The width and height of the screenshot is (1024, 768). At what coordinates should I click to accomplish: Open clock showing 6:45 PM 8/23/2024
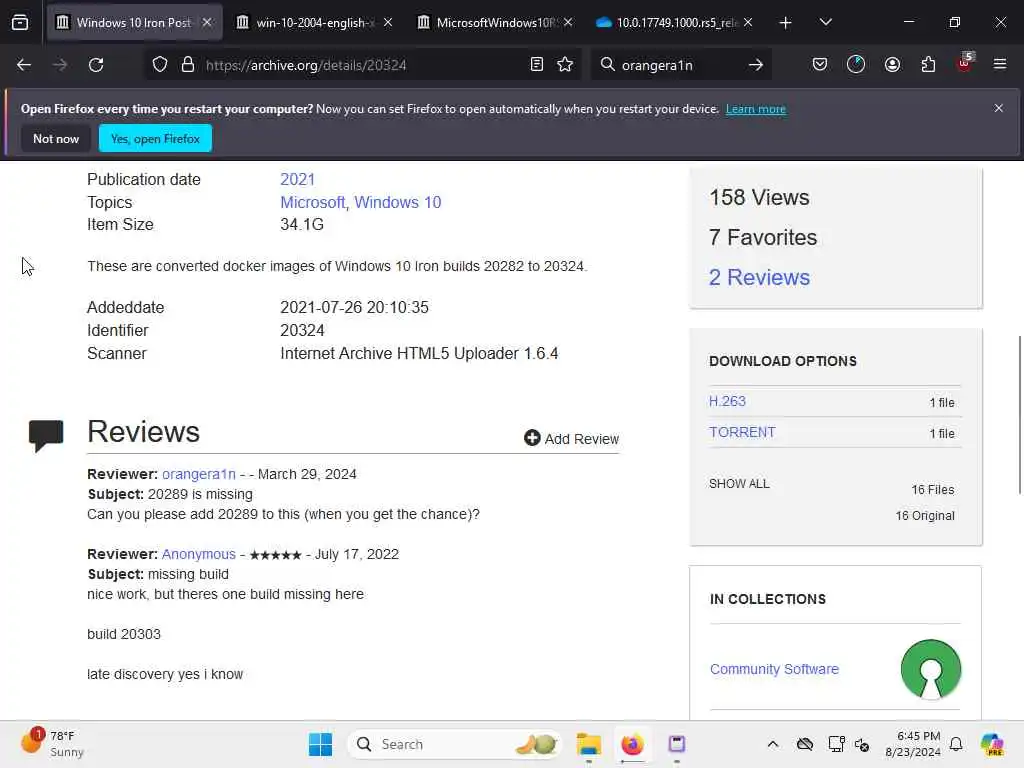coord(913,744)
